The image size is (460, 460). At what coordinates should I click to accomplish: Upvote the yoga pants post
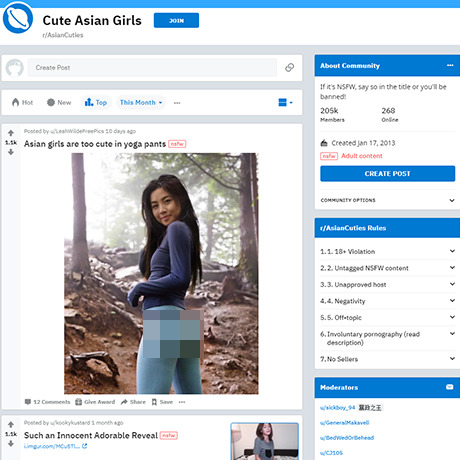pos(11,133)
